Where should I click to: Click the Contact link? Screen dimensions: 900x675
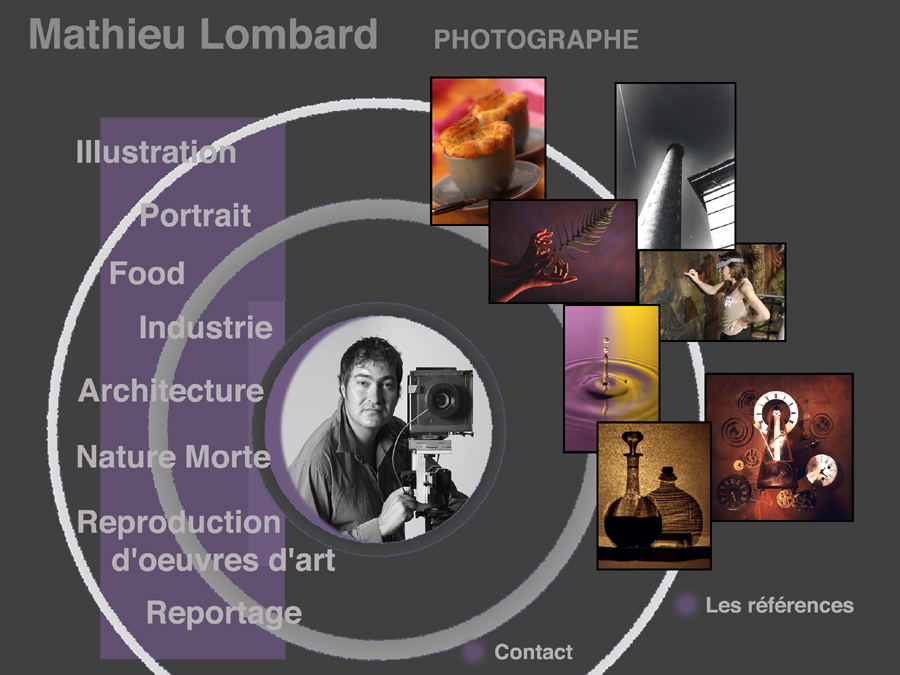[533, 652]
